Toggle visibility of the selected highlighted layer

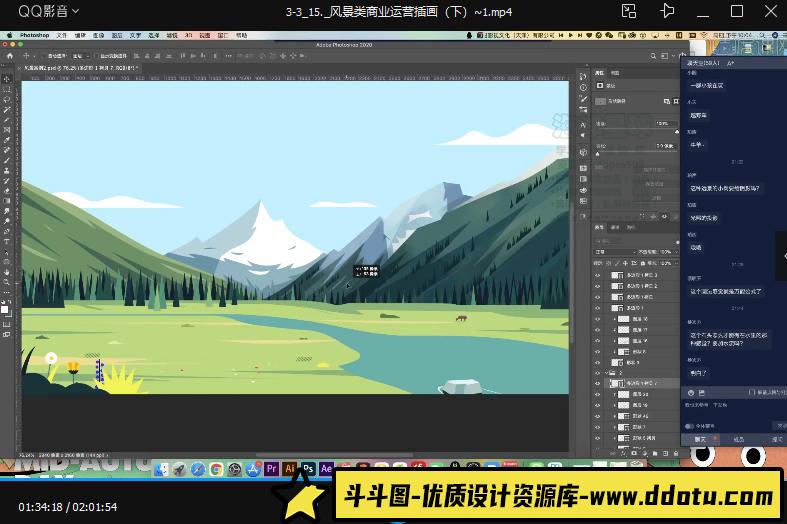tap(597, 383)
